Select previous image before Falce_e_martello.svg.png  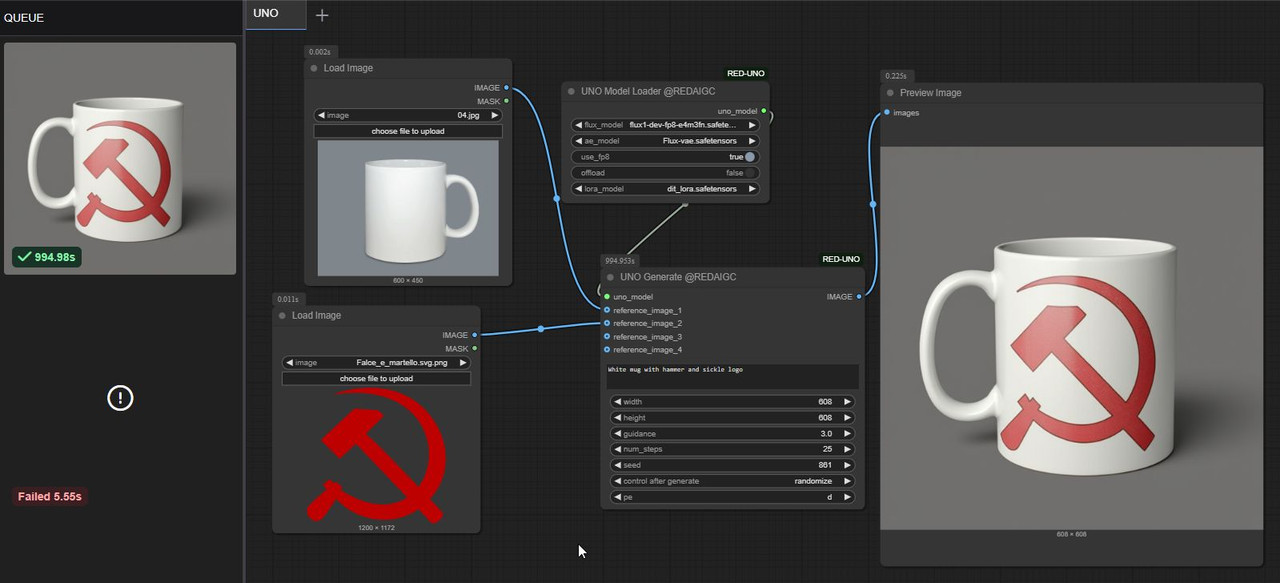[x=289, y=363]
